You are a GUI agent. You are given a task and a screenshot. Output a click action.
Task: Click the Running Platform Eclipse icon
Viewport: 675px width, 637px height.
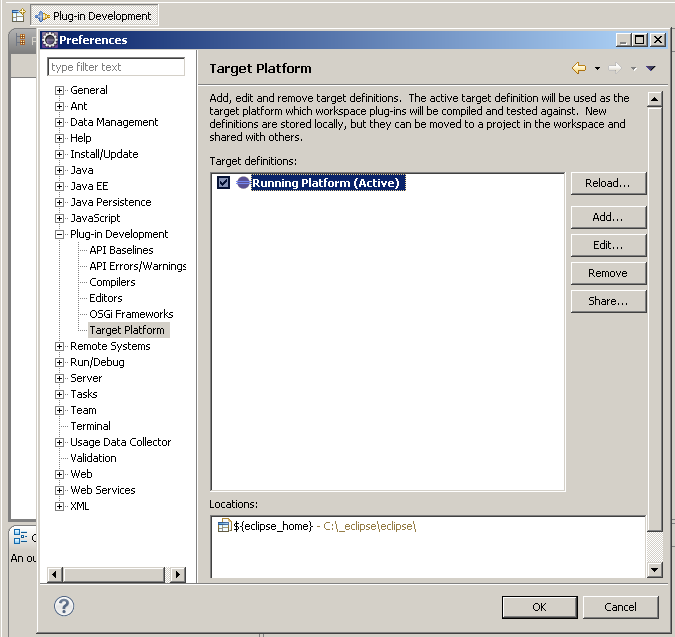243,182
